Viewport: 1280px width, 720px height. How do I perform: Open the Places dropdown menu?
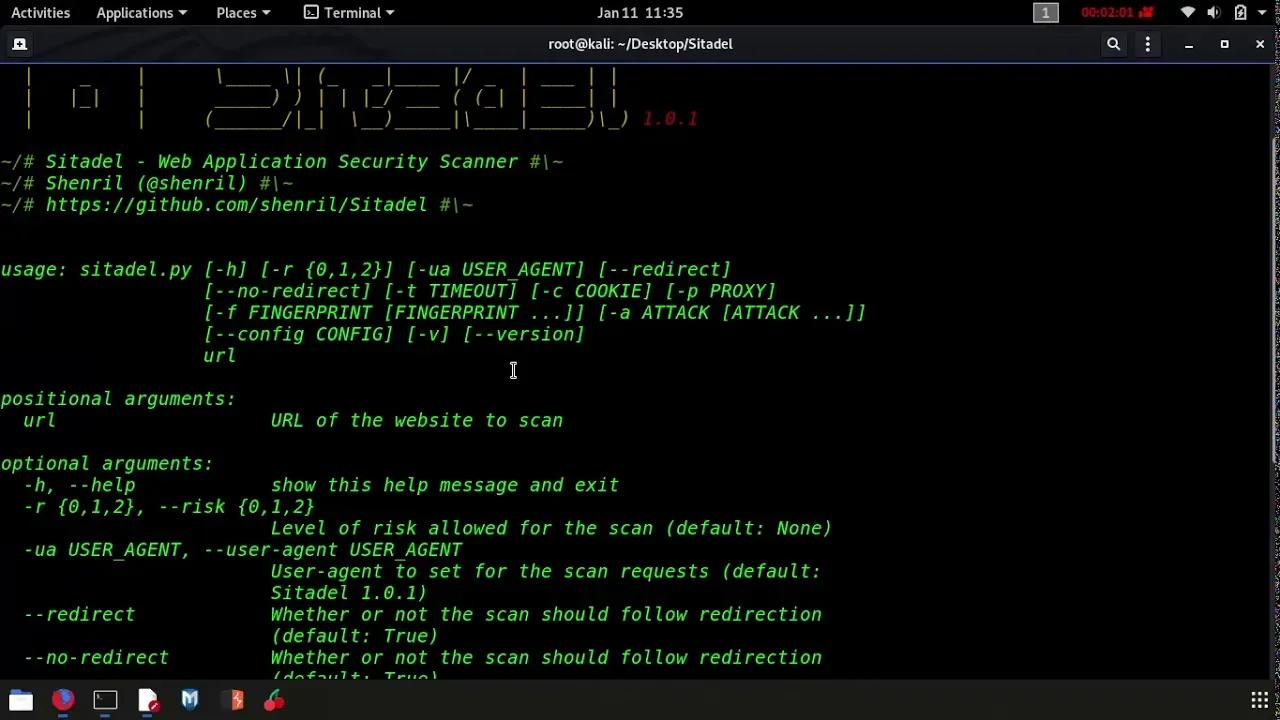(x=243, y=12)
